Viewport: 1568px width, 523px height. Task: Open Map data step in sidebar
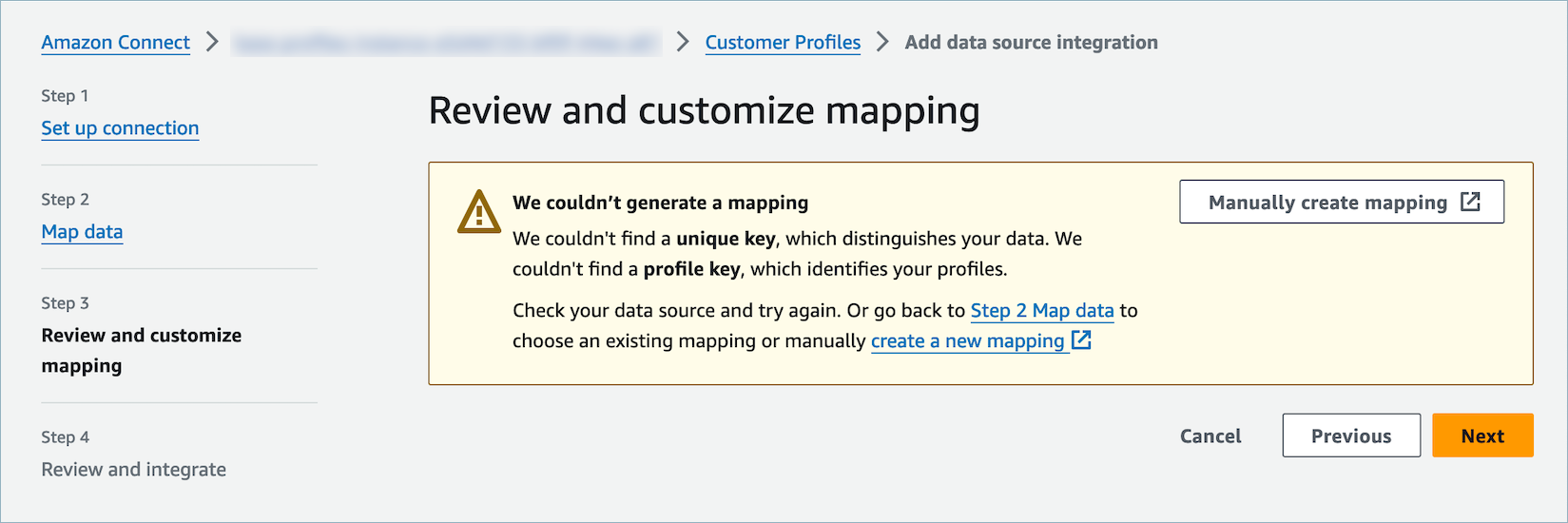point(82,232)
